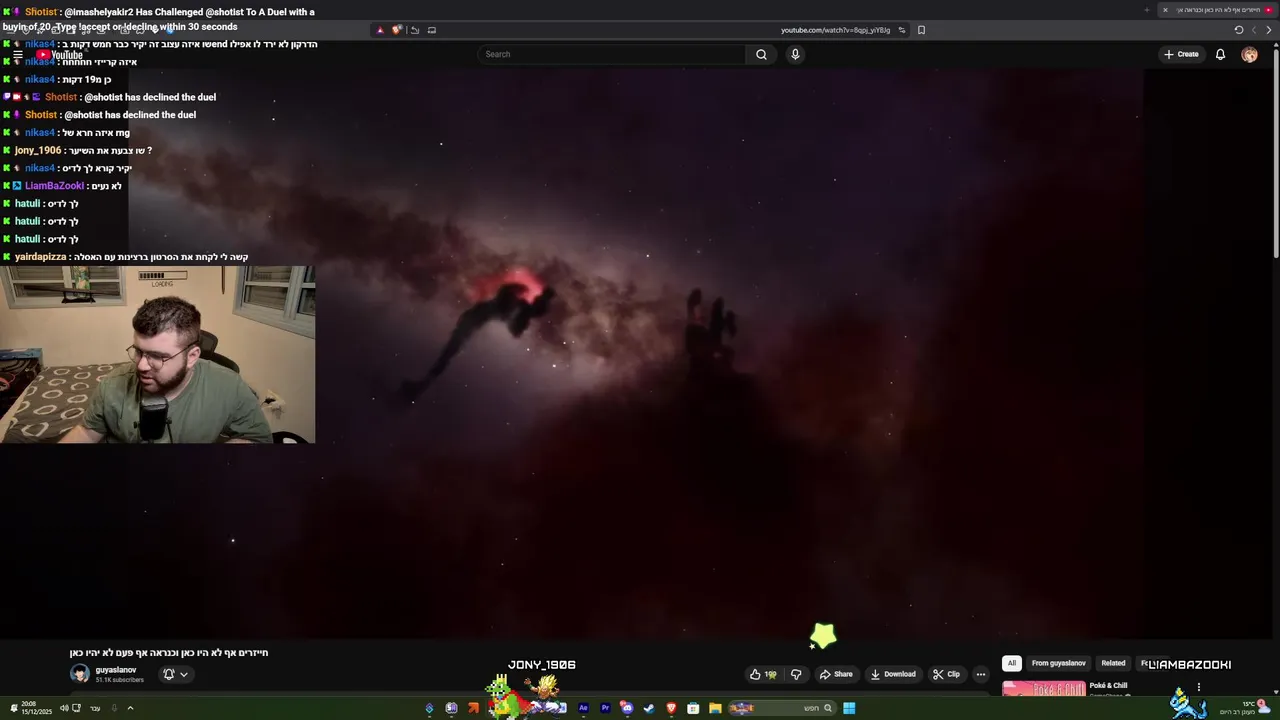Open the guyaslanov channel name link
The width and height of the screenshot is (1280, 720).
click(x=116, y=670)
